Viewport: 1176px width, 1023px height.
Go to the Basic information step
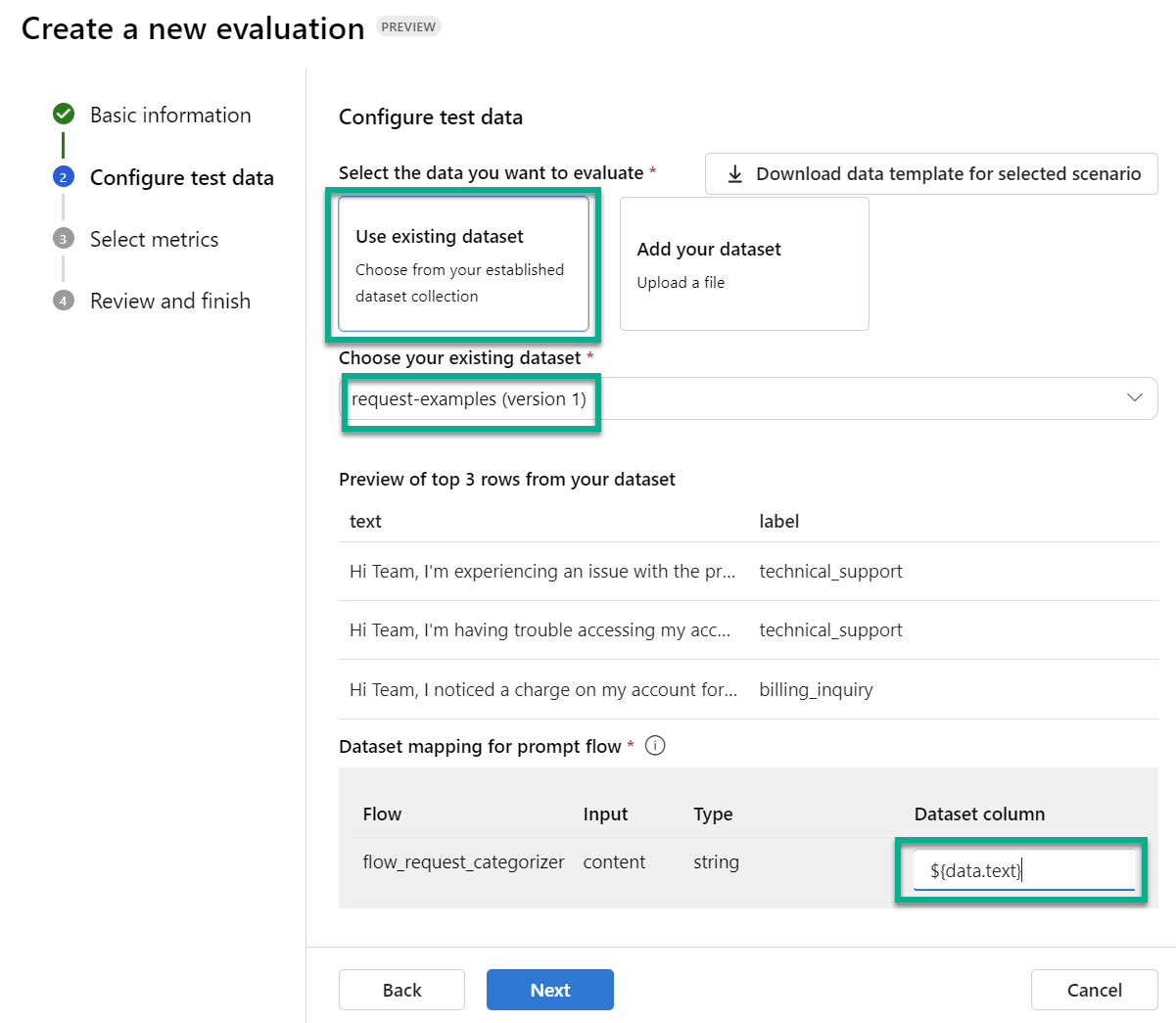pyautogui.click(x=170, y=116)
